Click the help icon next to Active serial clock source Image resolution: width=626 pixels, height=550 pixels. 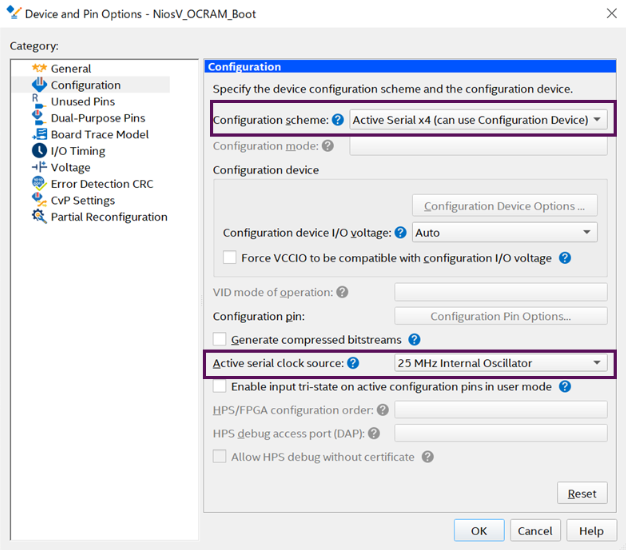353,363
